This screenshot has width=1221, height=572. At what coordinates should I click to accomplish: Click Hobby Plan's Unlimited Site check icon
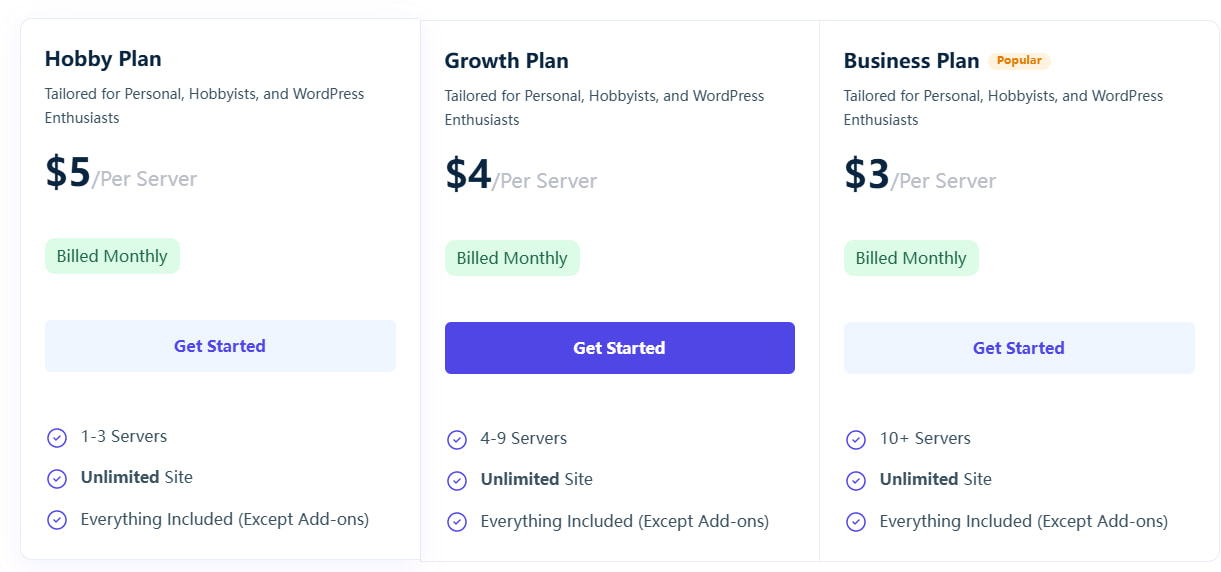tap(57, 479)
